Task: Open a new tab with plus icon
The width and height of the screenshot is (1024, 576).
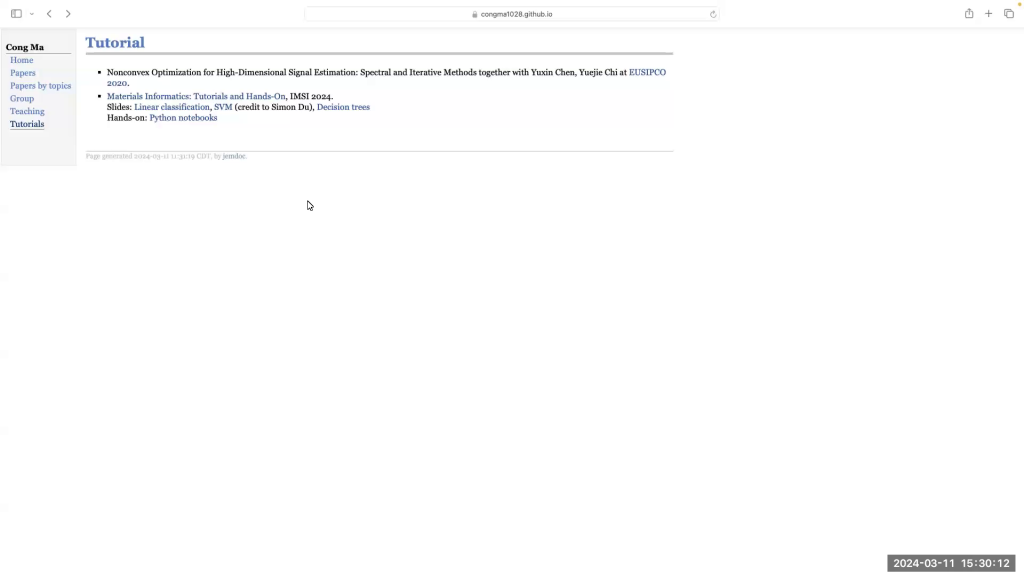Action: click(x=988, y=14)
